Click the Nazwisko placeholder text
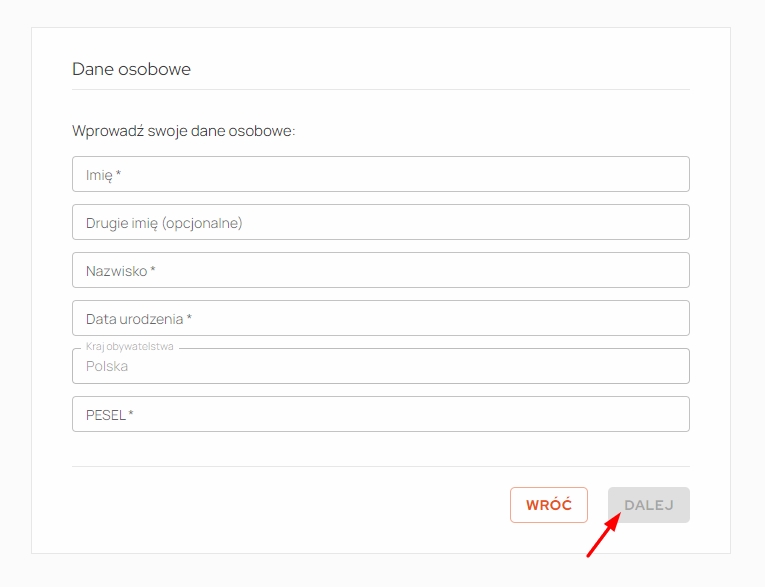765x587 pixels. click(117, 271)
